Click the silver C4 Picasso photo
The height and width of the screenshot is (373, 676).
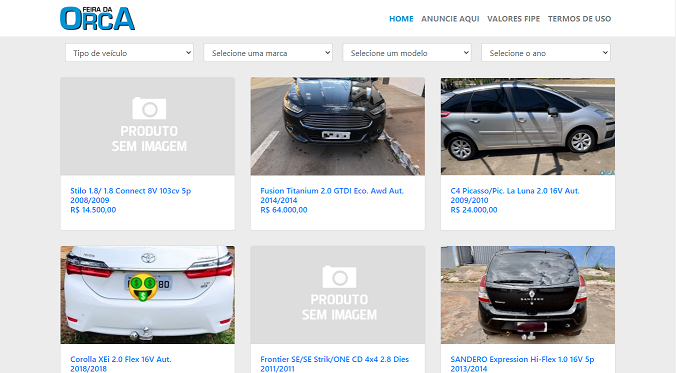click(528, 126)
